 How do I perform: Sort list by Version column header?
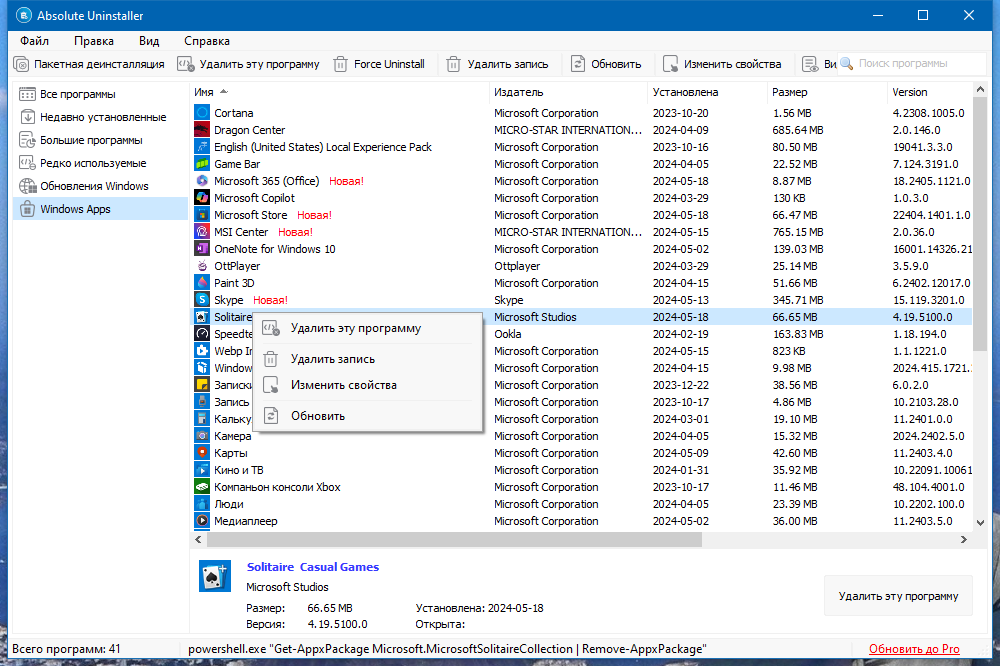point(930,92)
